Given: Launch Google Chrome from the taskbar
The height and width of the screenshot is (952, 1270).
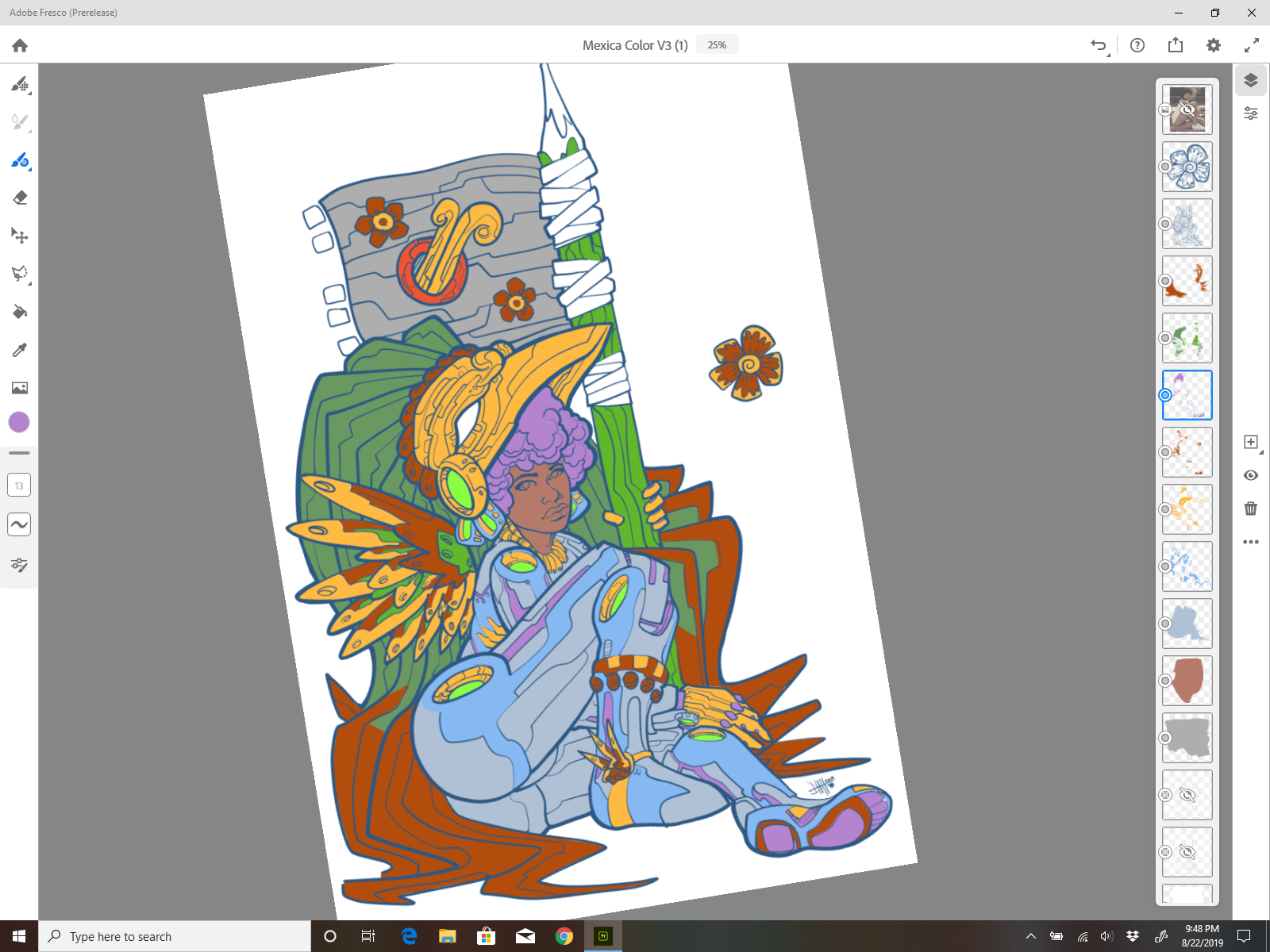Looking at the screenshot, I should coord(564,936).
